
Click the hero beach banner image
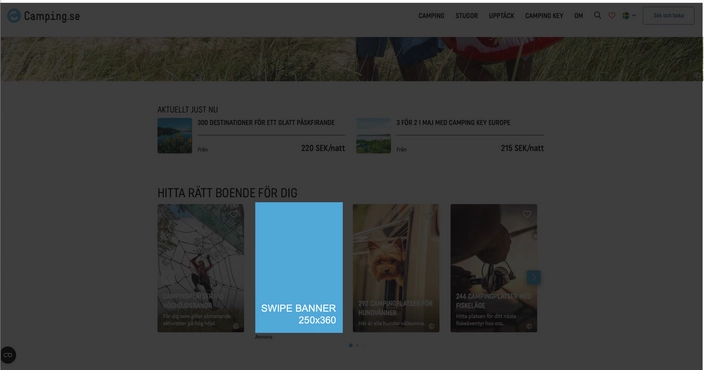pyautogui.click(x=352, y=59)
